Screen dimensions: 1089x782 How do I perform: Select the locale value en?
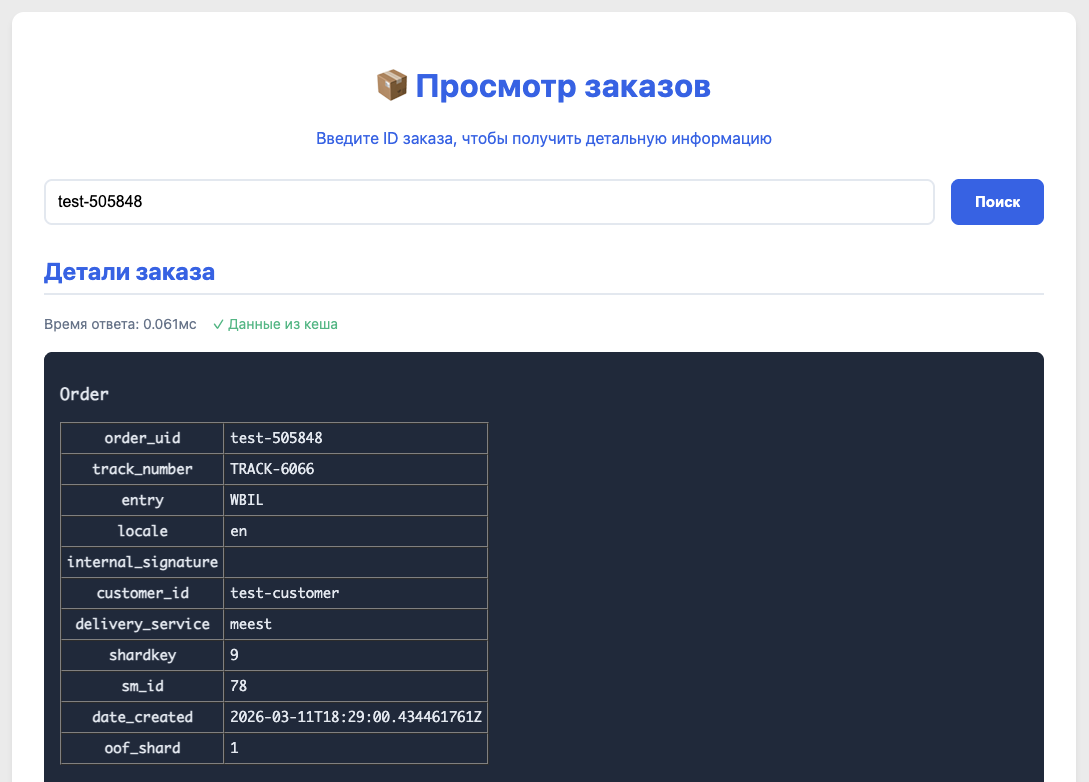click(x=238, y=530)
